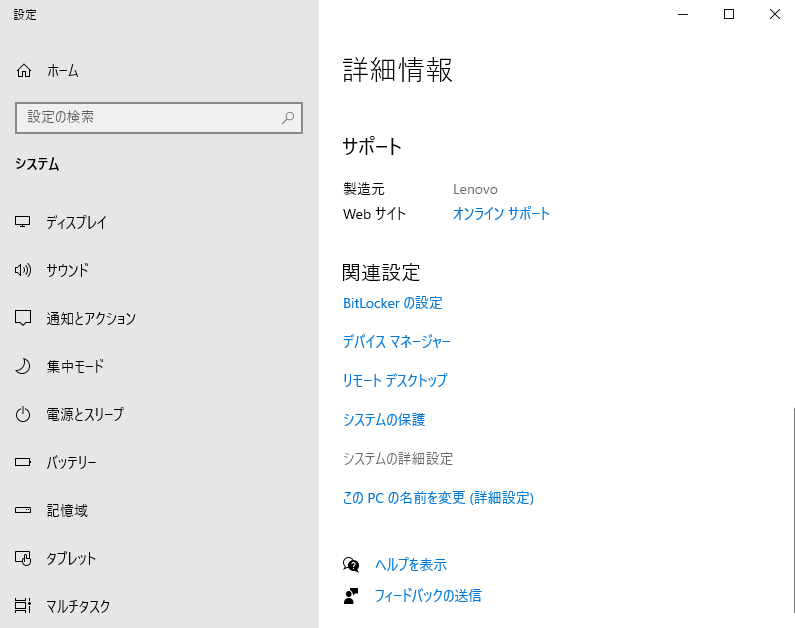Click the Focus assist moon icon
The height and width of the screenshot is (628, 795).
(x=23, y=366)
